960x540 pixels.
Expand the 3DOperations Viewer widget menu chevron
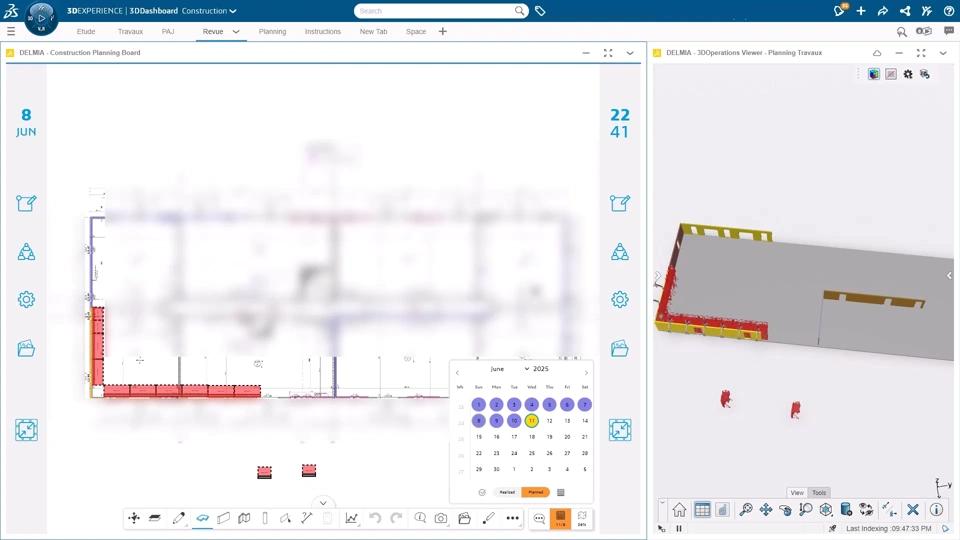tap(943, 53)
